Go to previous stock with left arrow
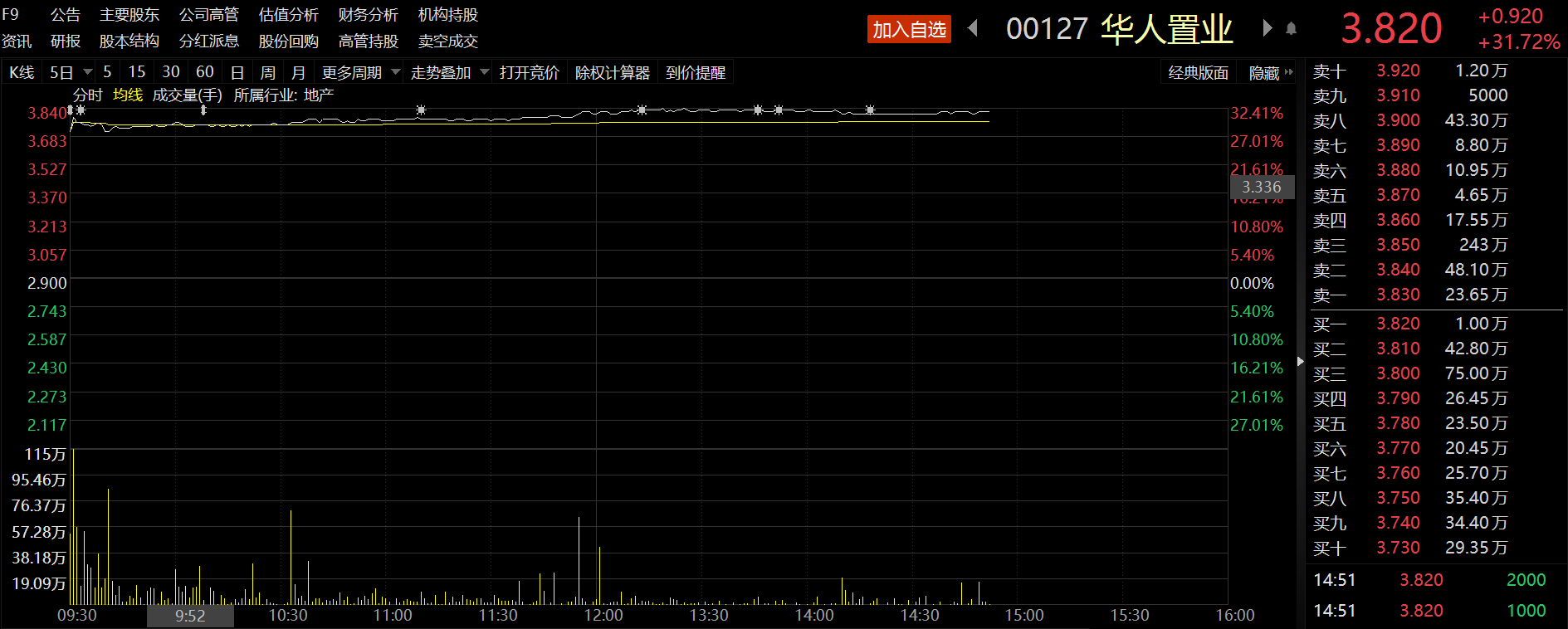1568x629 pixels. pos(973,28)
